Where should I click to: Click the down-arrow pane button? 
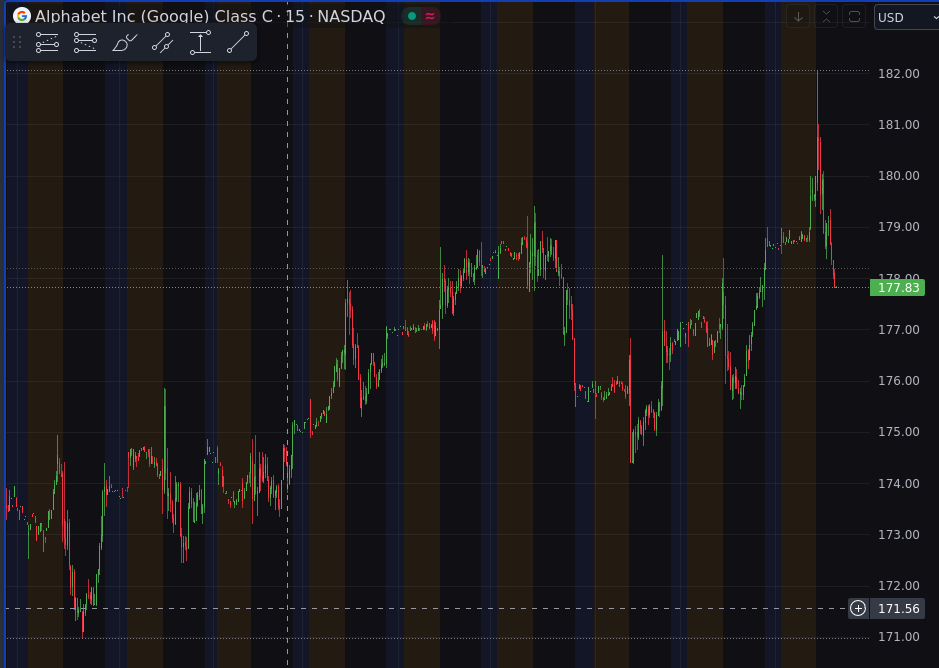(x=798, y=17)
